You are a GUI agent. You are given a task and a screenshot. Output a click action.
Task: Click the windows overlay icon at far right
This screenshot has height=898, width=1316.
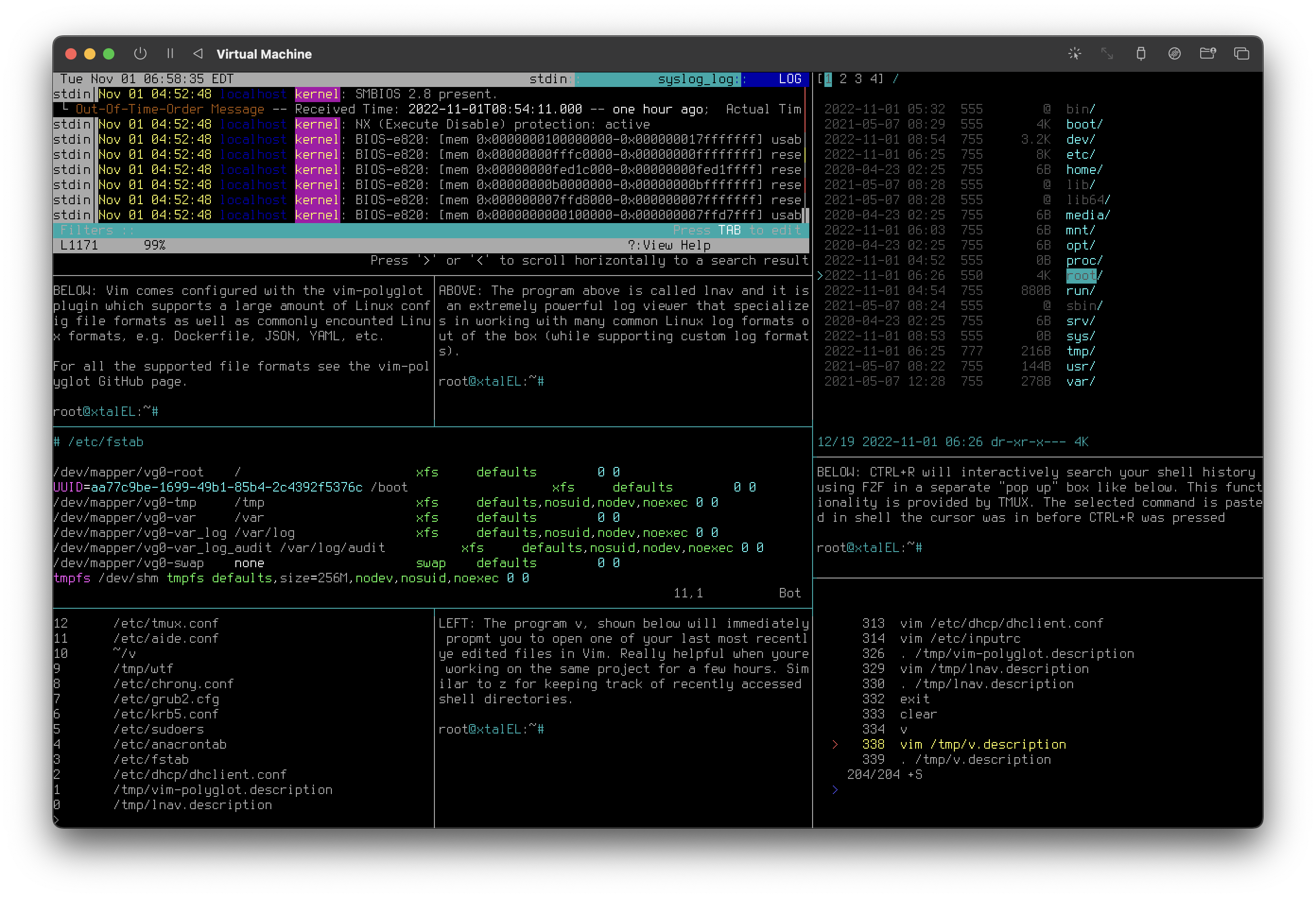click(1241, 54)
